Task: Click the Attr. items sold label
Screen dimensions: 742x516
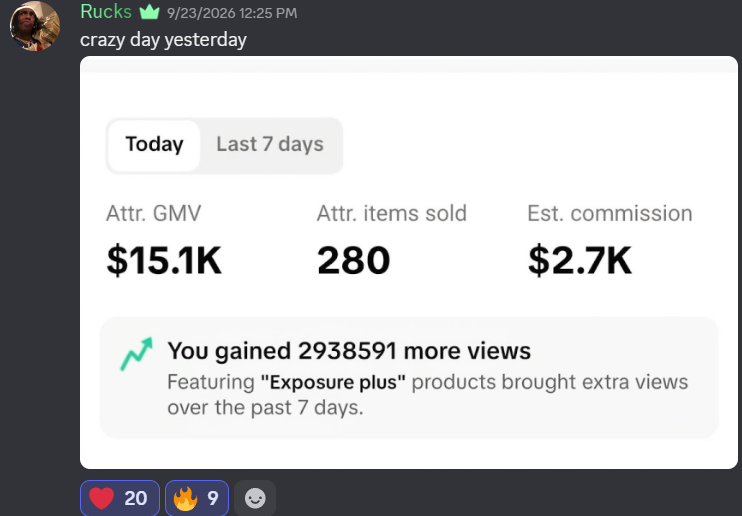Action: [392, 213]
